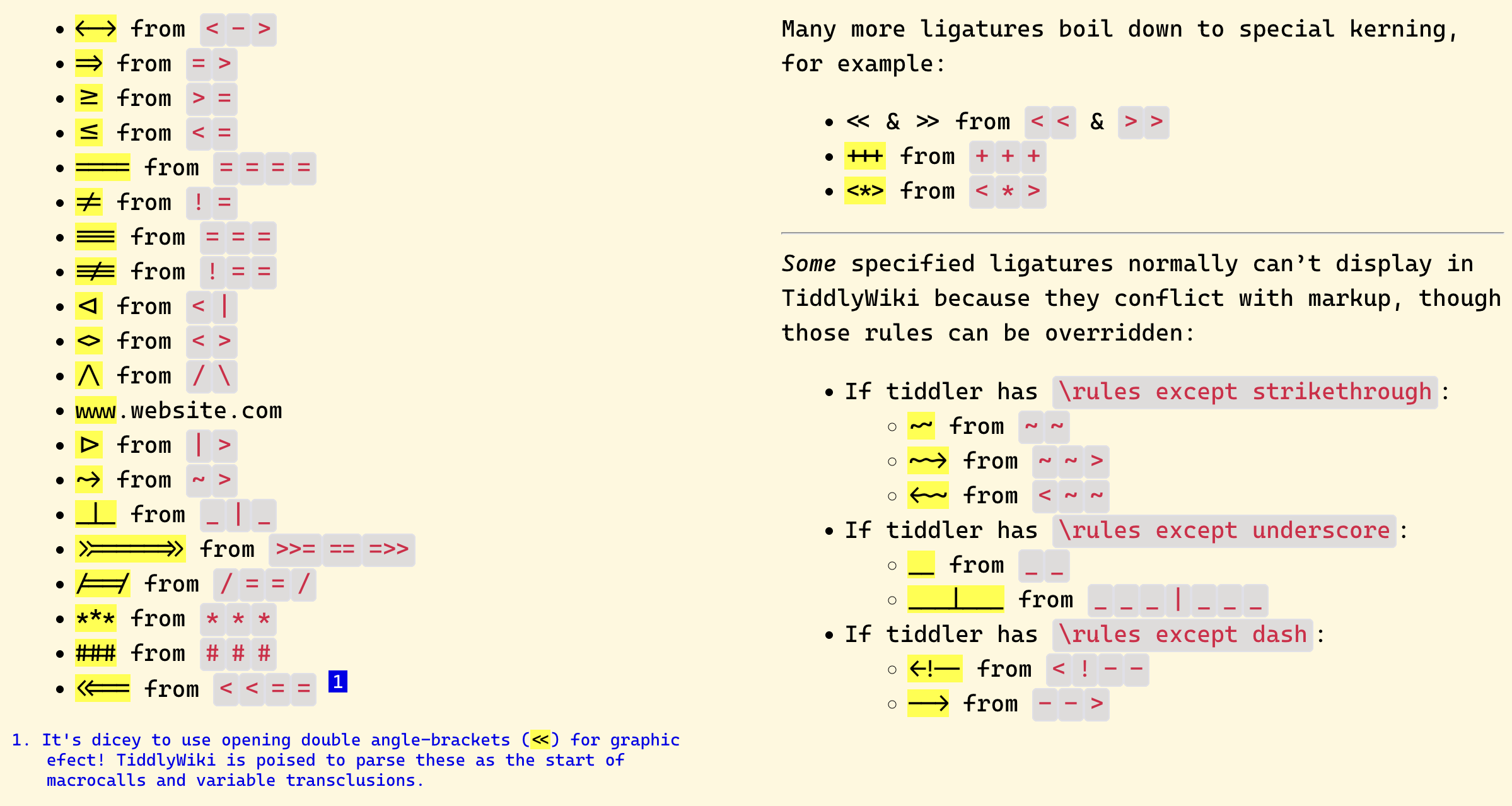Click the \rules except strikethrough code

click(1245, 392)
